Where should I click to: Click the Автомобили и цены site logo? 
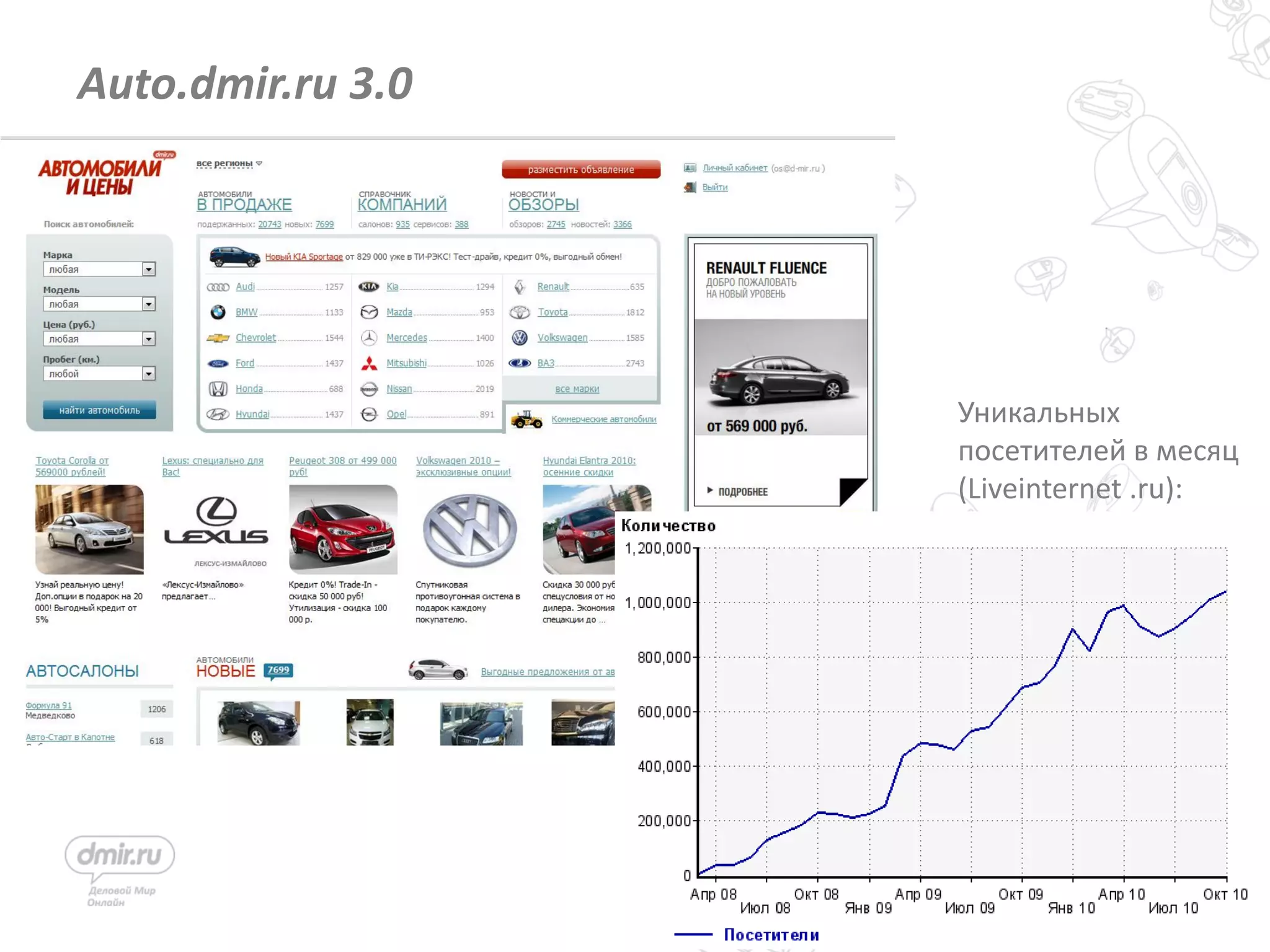105,174
